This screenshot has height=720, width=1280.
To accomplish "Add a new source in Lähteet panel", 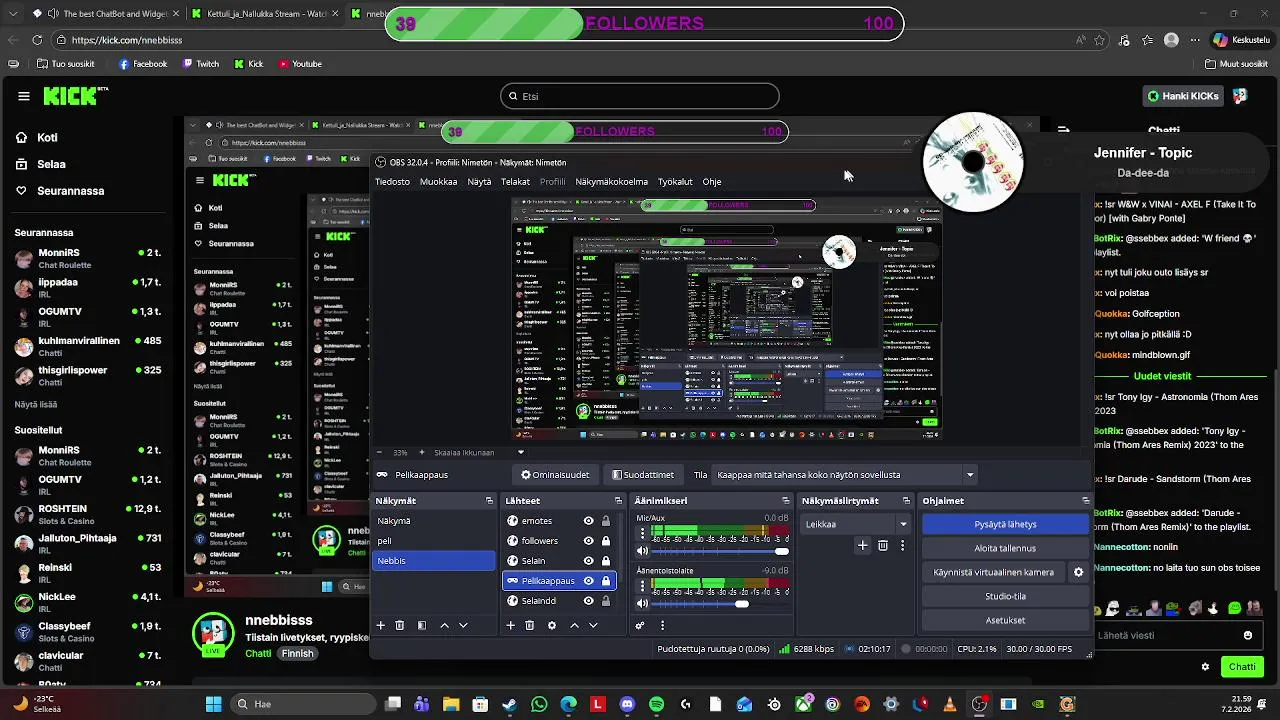I will coord(510,625).
